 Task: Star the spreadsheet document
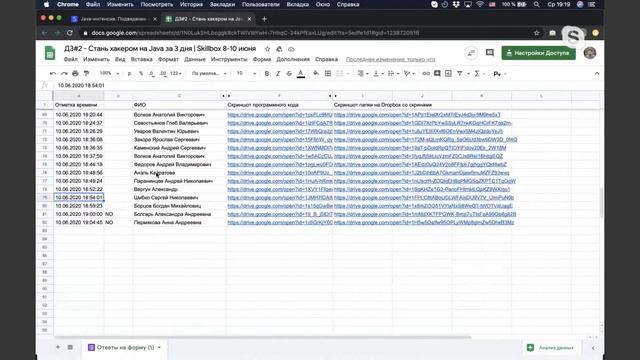267,49
